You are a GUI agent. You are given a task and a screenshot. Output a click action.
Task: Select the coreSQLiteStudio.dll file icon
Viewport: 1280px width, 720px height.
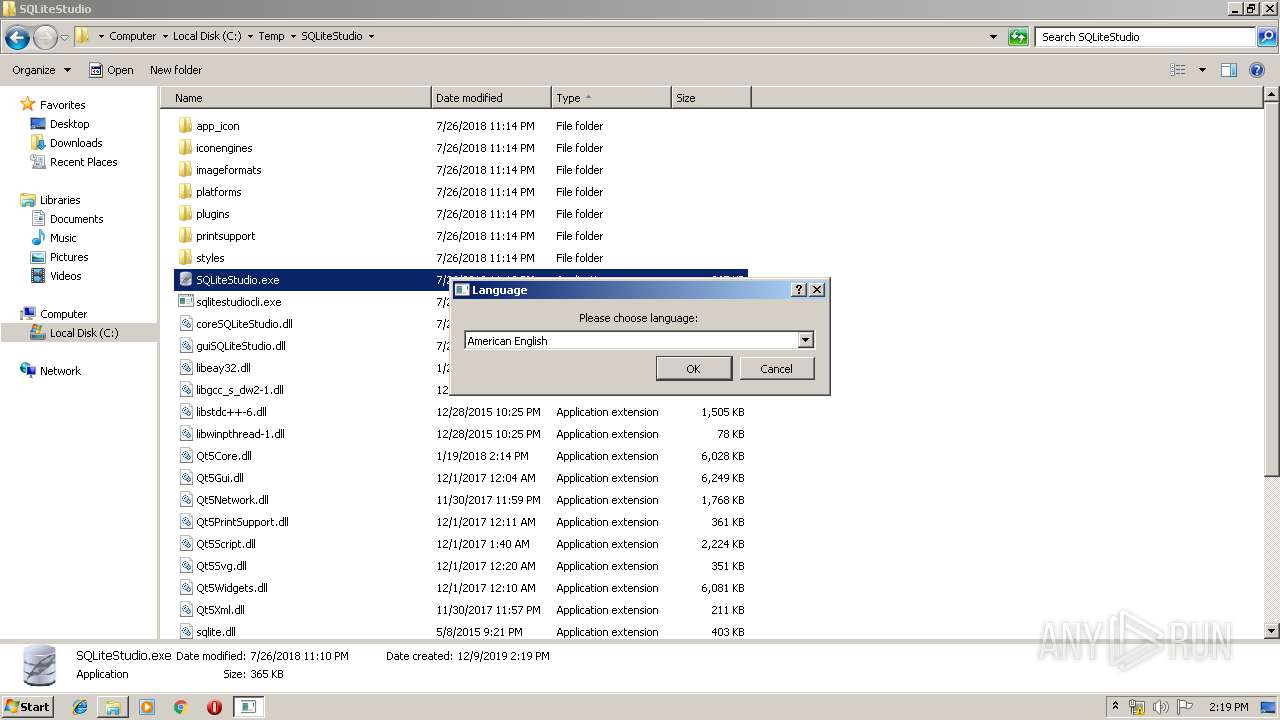[x=185, y=324]
